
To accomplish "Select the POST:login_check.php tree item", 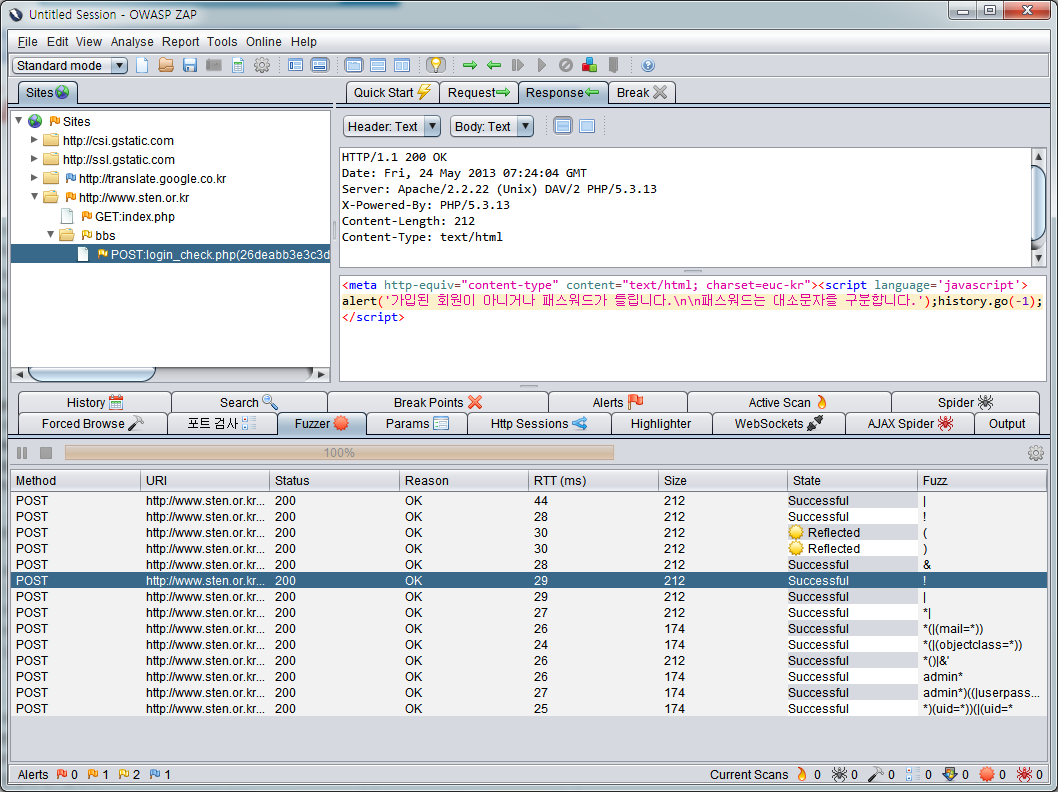I will [213, 254].
